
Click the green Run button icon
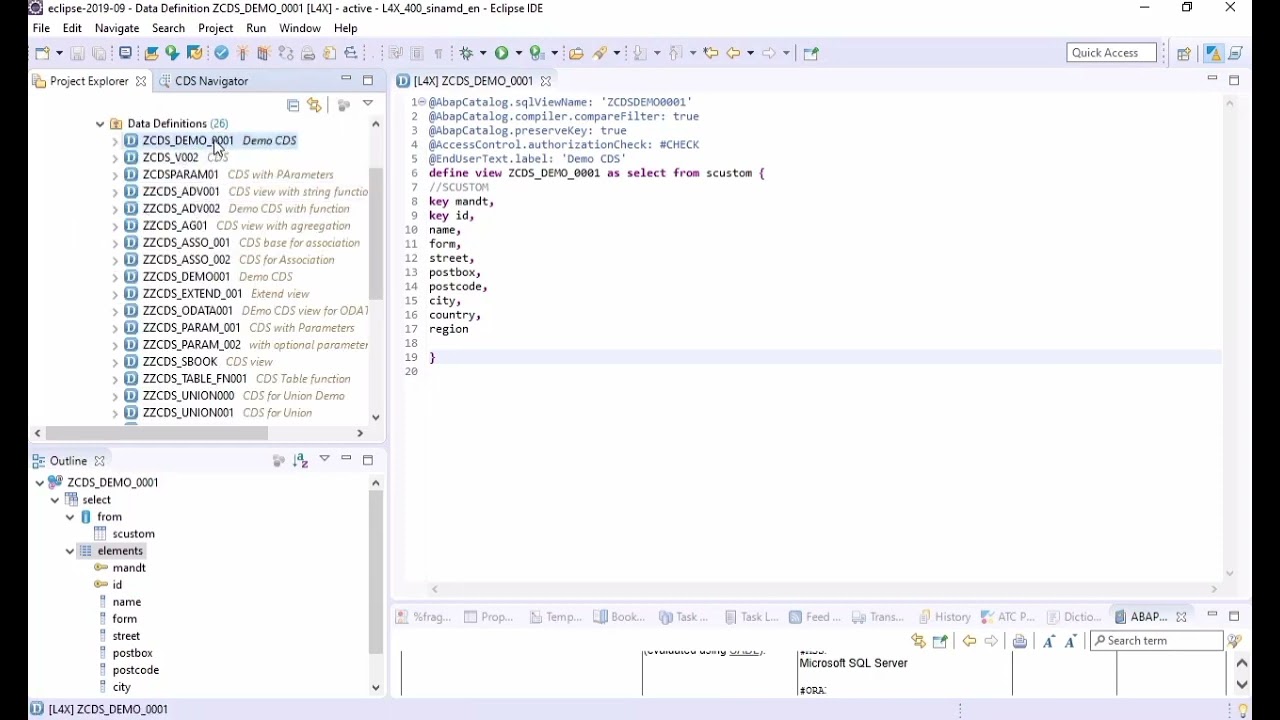click(x=501, y=53)
